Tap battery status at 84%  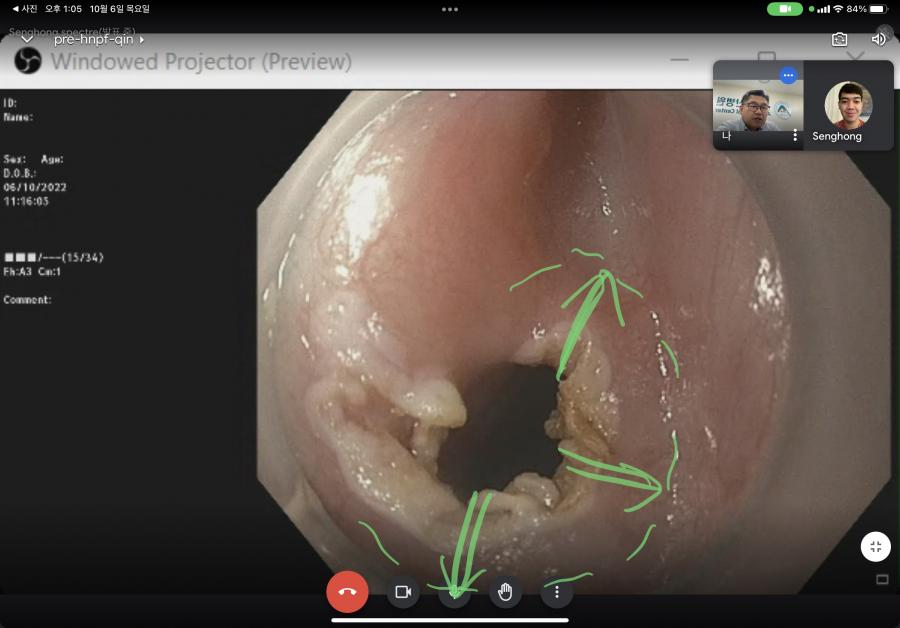(867, 9)
